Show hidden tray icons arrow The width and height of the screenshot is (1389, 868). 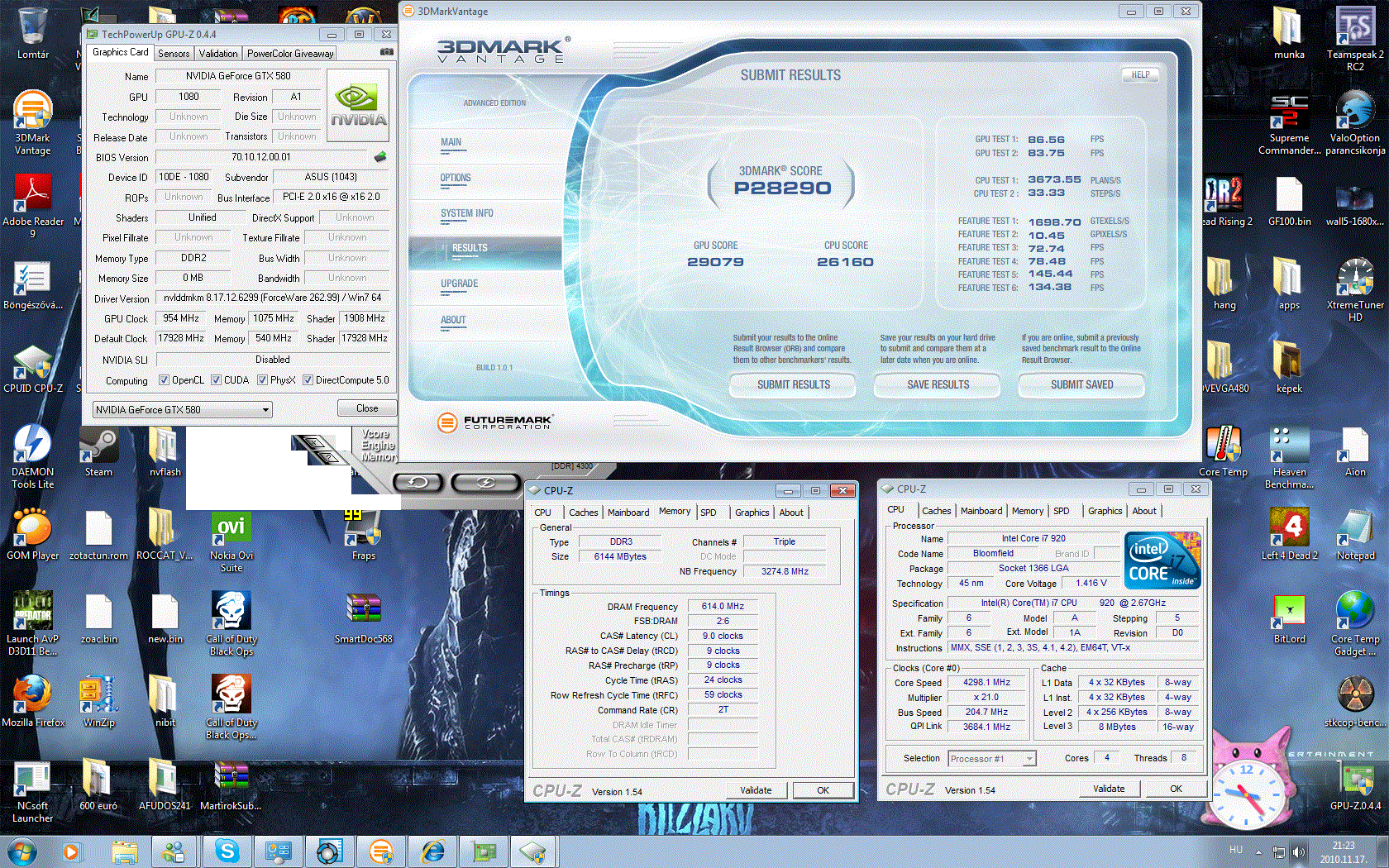coord(1259,851)
